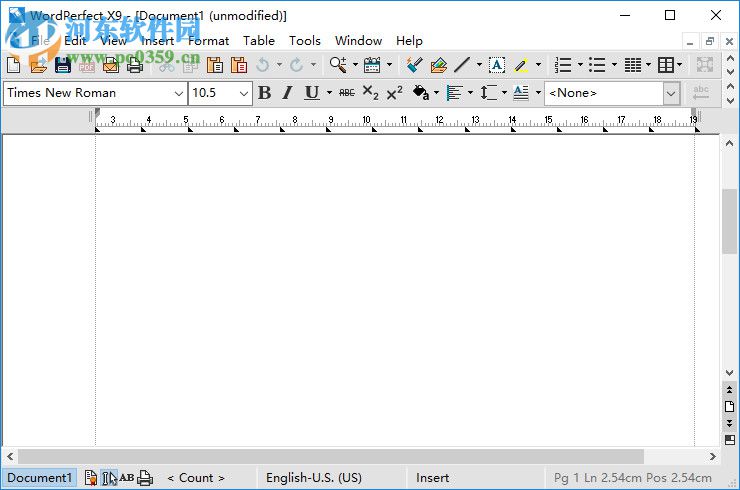Save document with floppy disk icon
Screen dimensions: 740x490
point(63,65)
